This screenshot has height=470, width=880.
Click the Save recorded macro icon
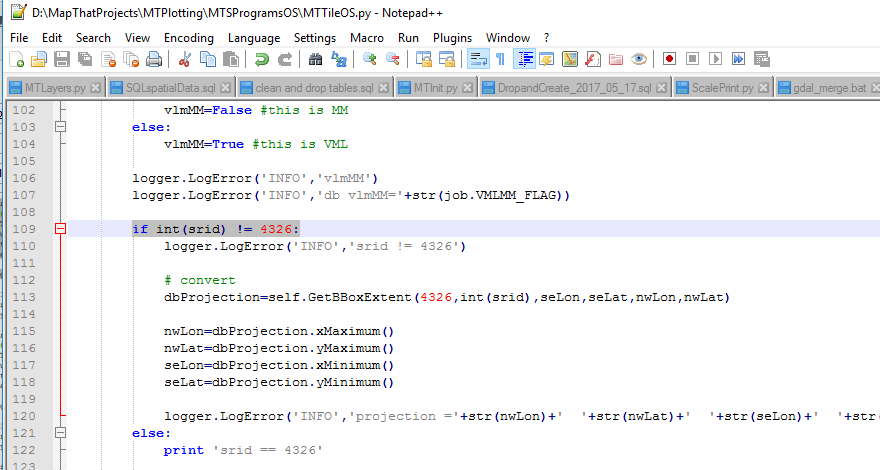762,59
